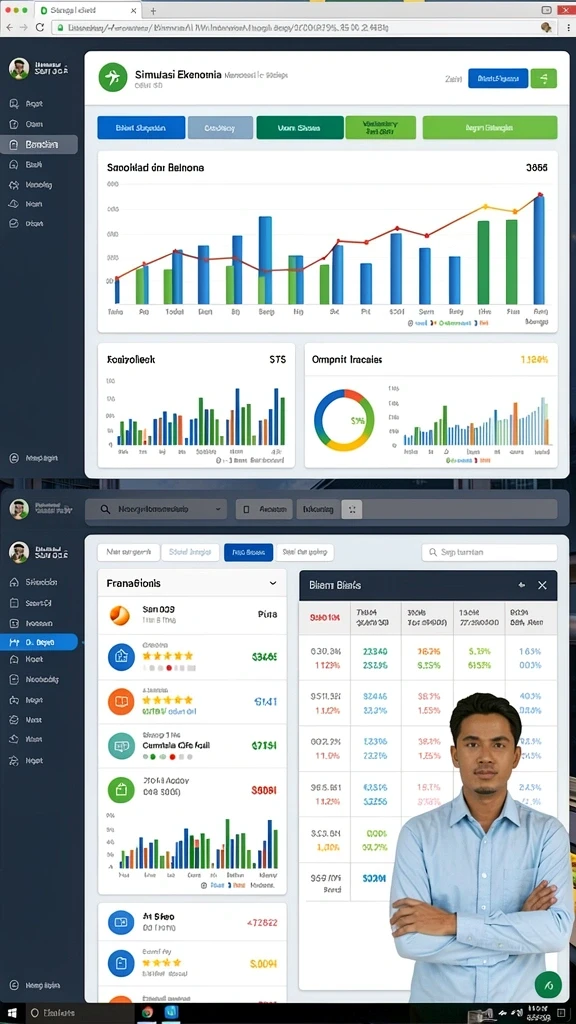Click the green shopping bag icon
Screen dimensions: 576x1024
pyautogui.click(x=121, y=789)
